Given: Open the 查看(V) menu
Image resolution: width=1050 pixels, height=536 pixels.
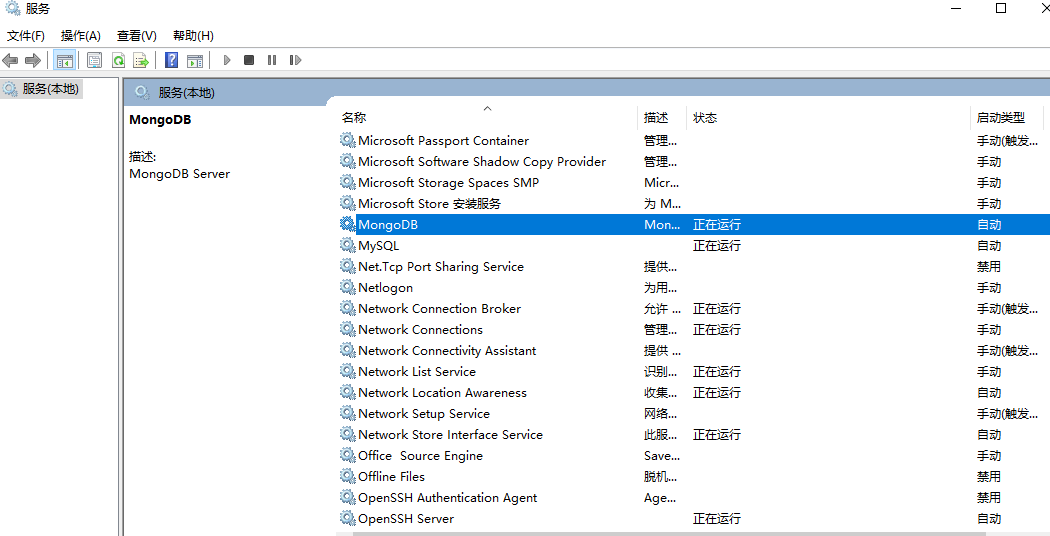Looking at the screenshot, I should (x=137, y=36).
